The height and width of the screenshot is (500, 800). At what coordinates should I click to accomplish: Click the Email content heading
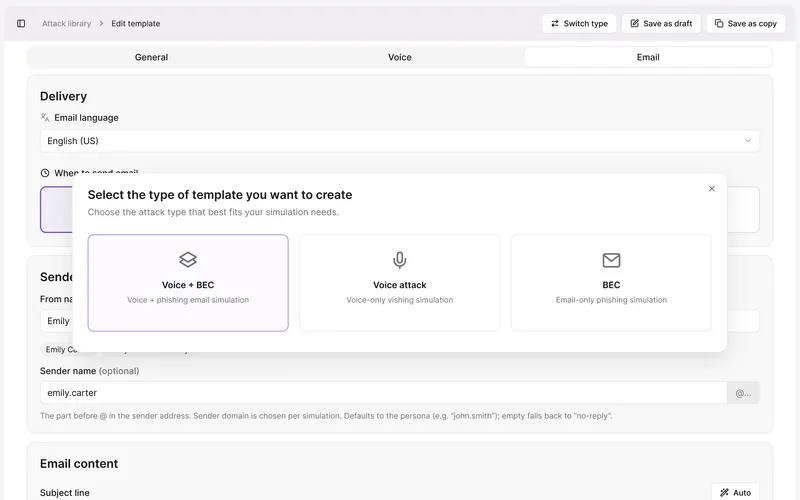click(x=79, y=464)
